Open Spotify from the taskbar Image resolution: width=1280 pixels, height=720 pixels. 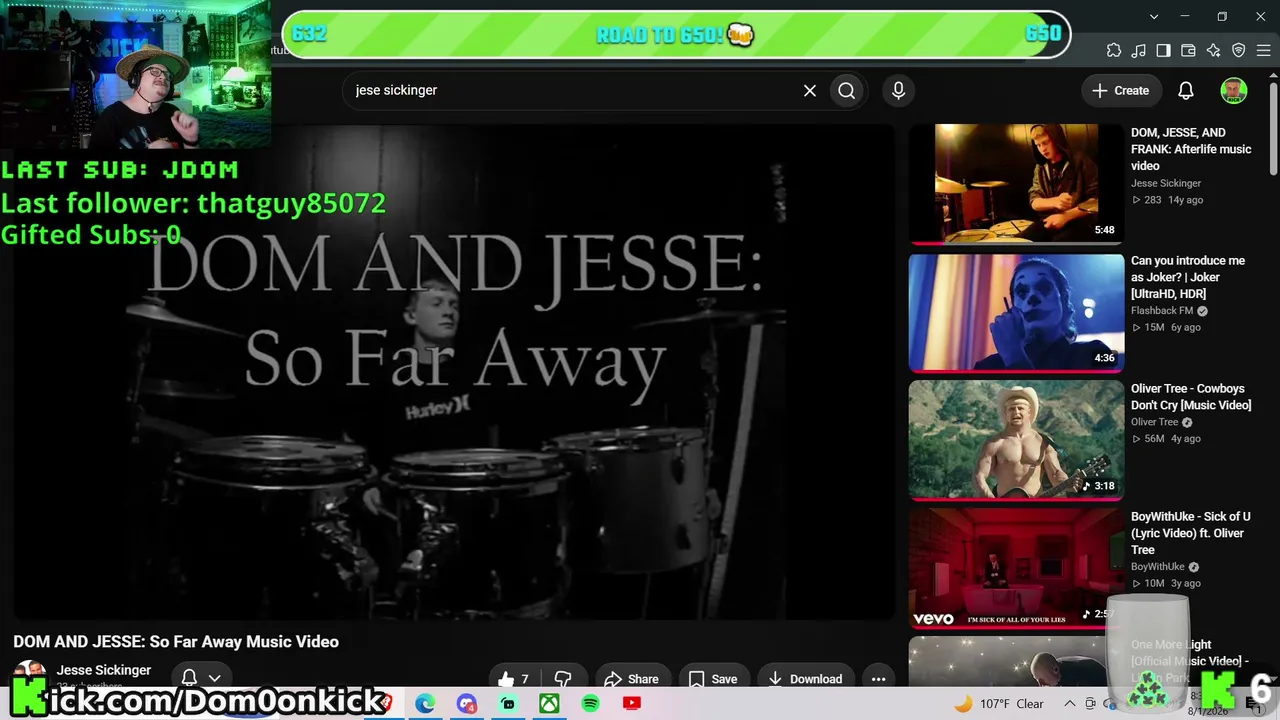coord(590,704)
